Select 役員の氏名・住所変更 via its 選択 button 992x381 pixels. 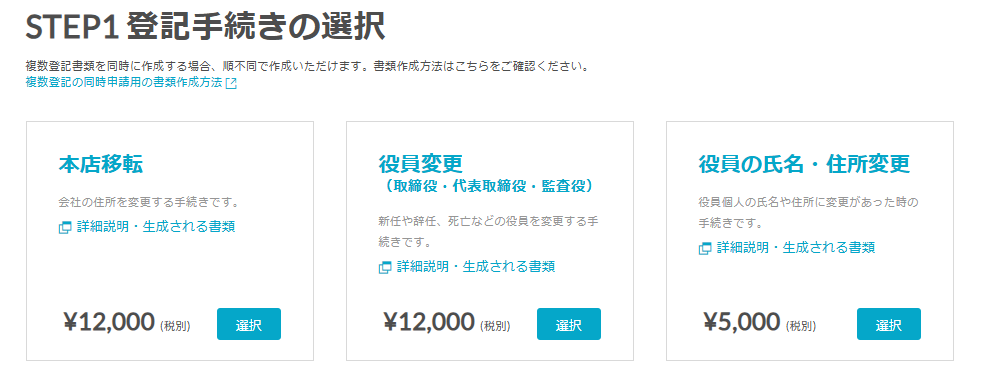pos(889,325)
